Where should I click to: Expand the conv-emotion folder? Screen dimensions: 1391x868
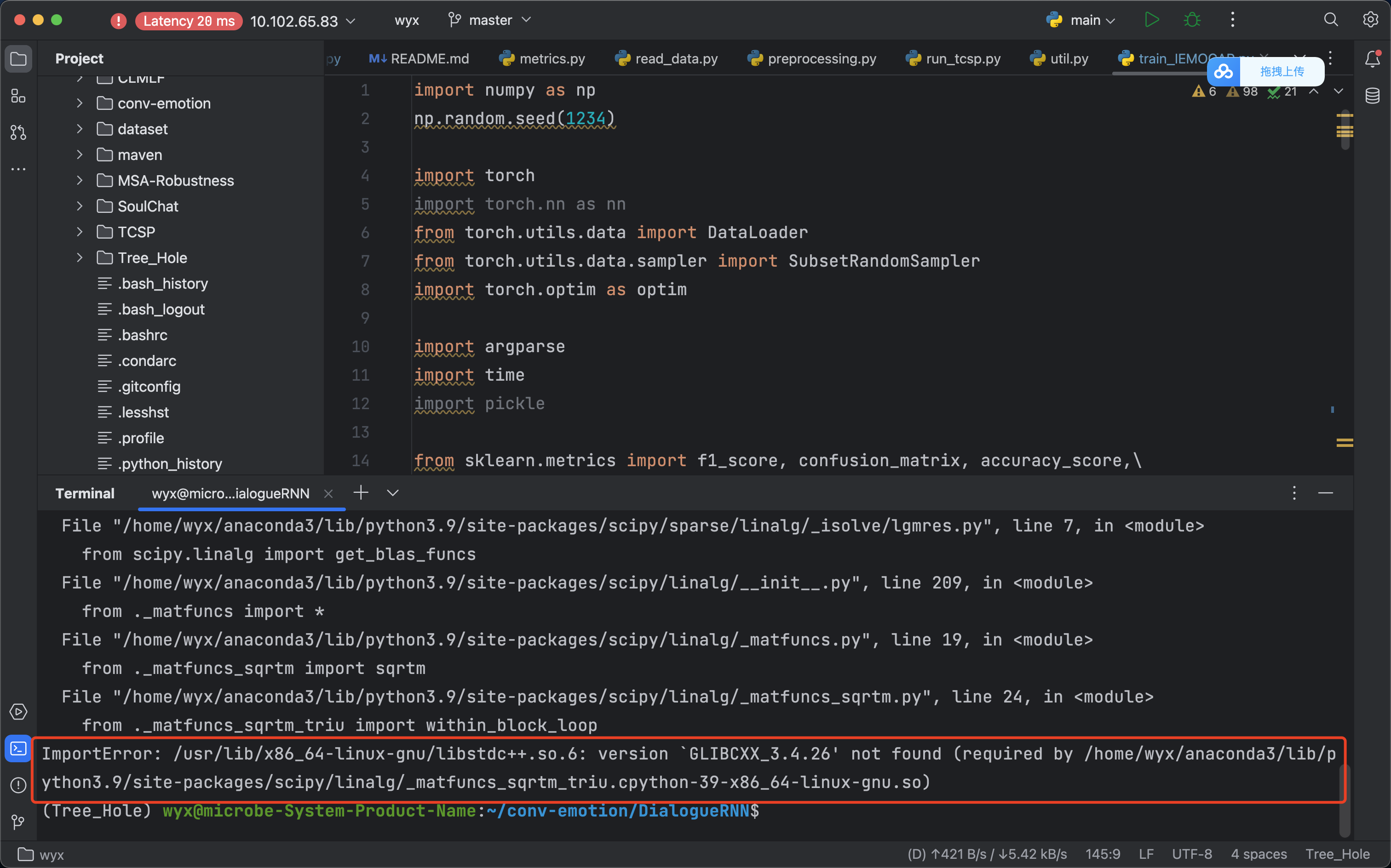[x=80, y=103]
